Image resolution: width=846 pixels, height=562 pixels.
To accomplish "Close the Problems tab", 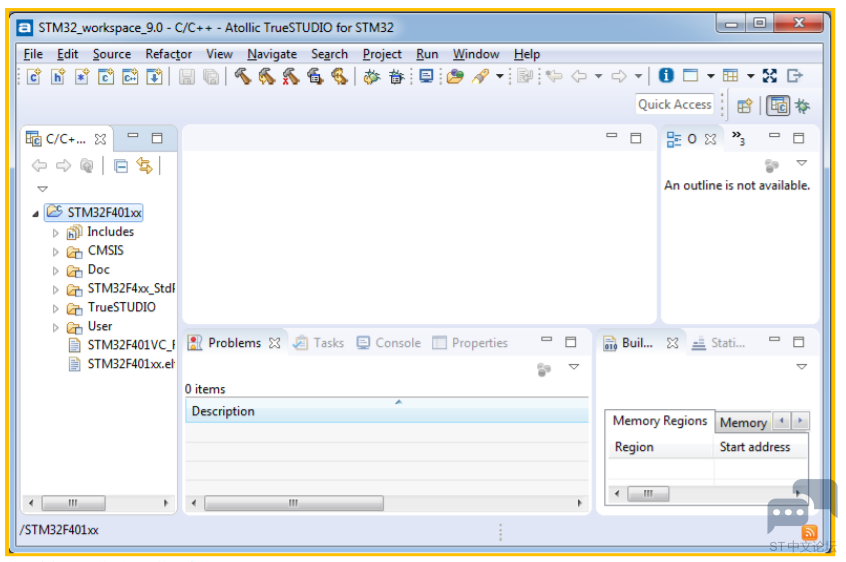I will tap(275, 343).
